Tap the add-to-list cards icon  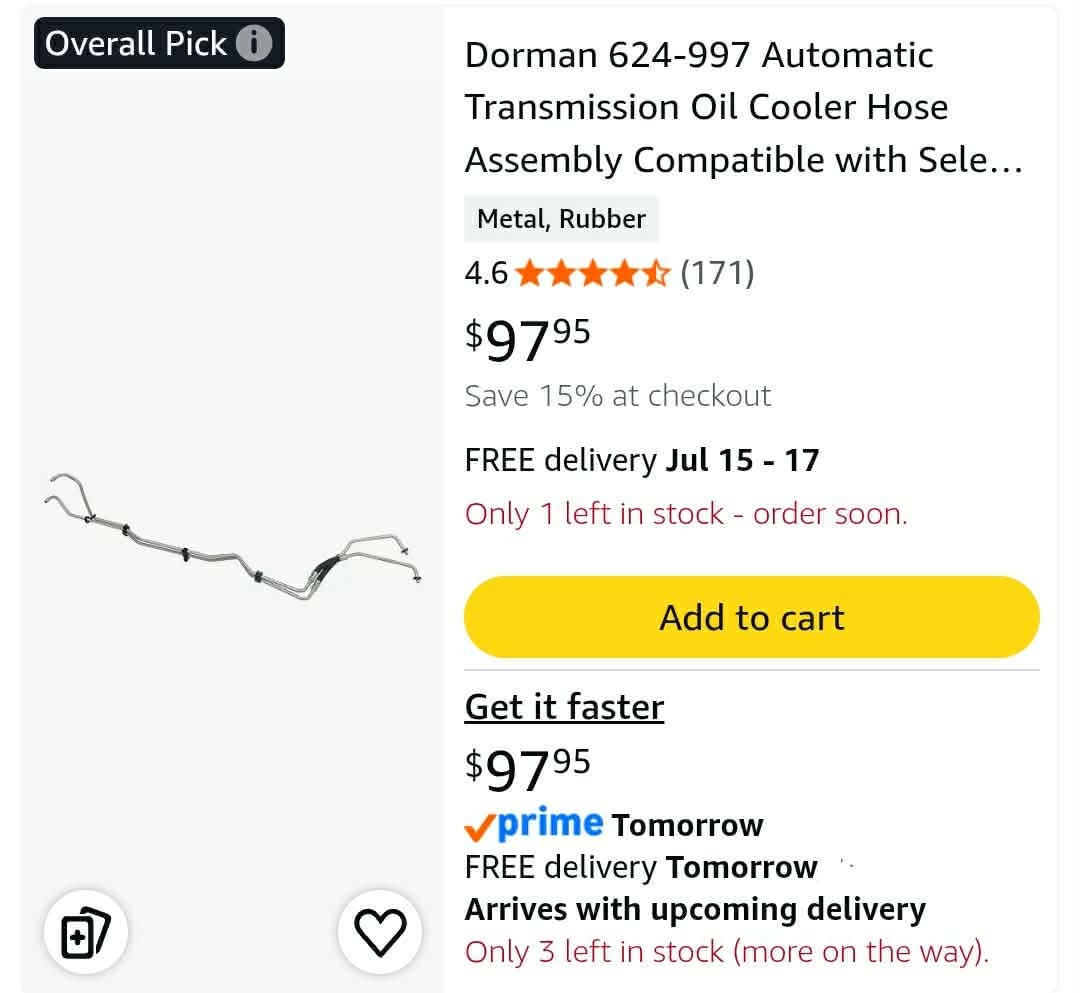(85, 932)
